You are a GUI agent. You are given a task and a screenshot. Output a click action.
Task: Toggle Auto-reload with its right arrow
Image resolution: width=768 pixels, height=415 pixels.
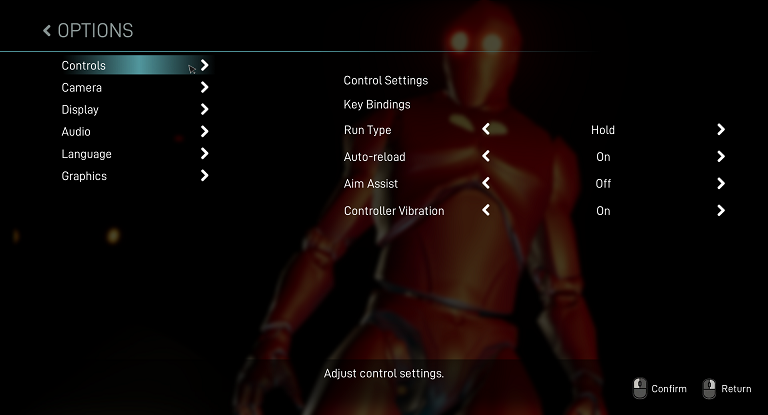click(720, 157)
